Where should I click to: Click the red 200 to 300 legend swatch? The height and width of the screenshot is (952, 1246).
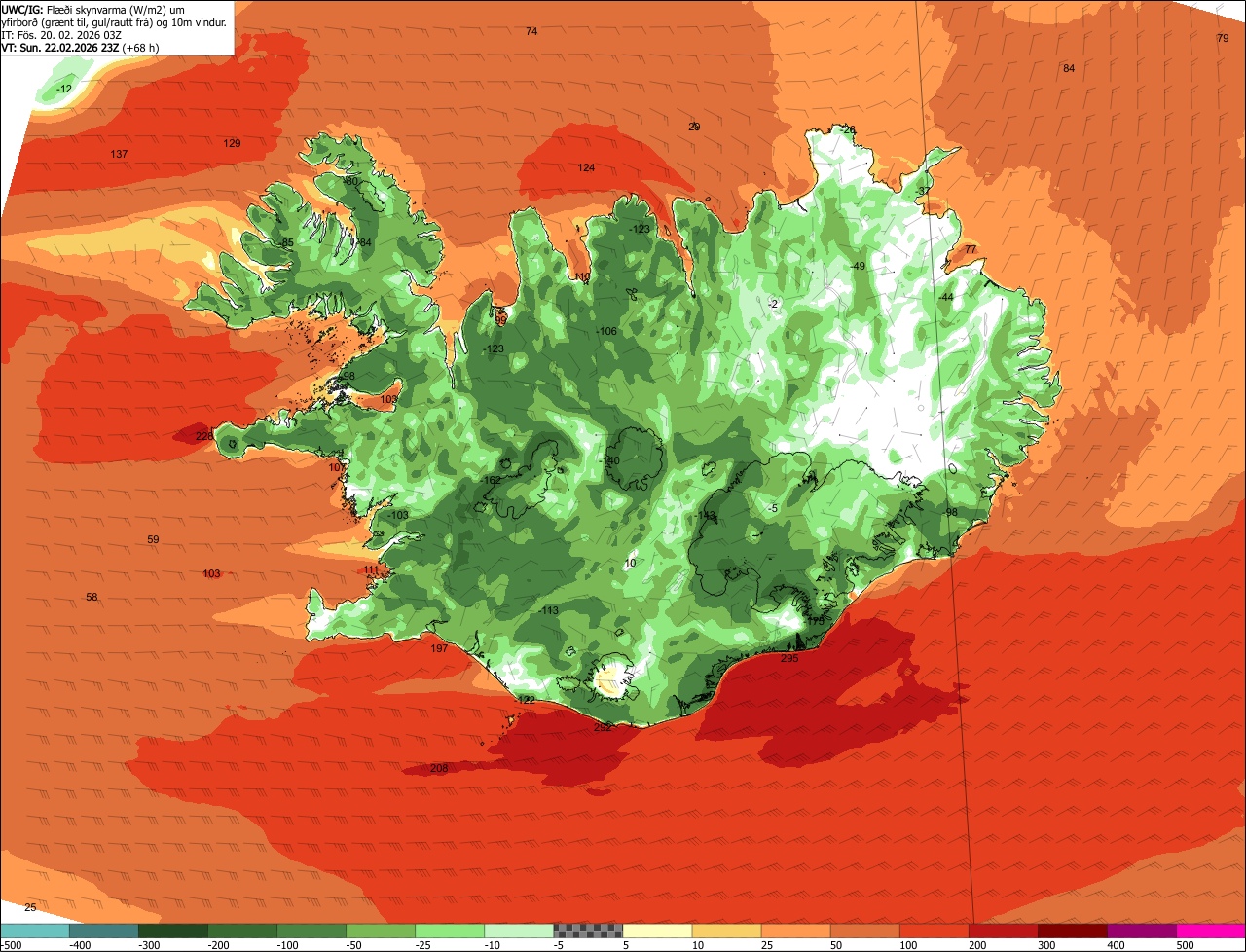click(x=1002, y=931)
